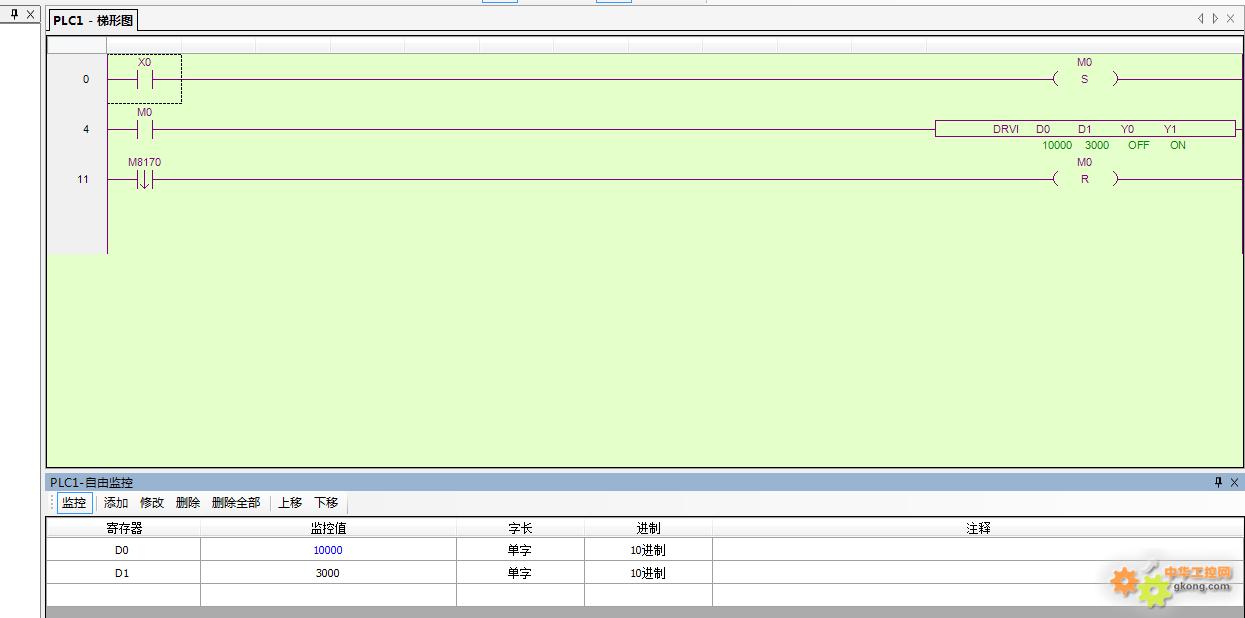Select the M0 set coil
This screenshot has height=618, width=1245.
(x=1085, y=79)
